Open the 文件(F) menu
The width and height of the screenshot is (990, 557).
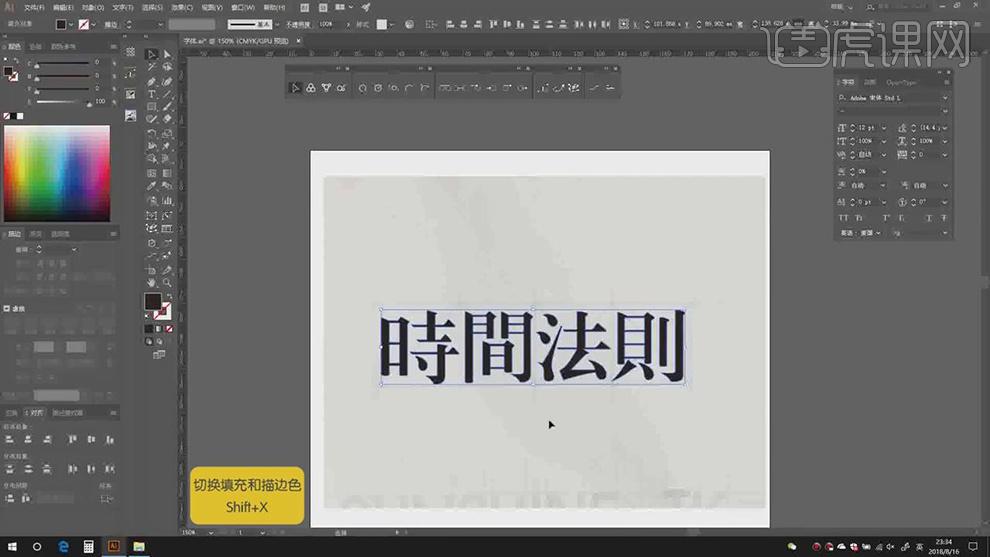(x=34, y=8)
